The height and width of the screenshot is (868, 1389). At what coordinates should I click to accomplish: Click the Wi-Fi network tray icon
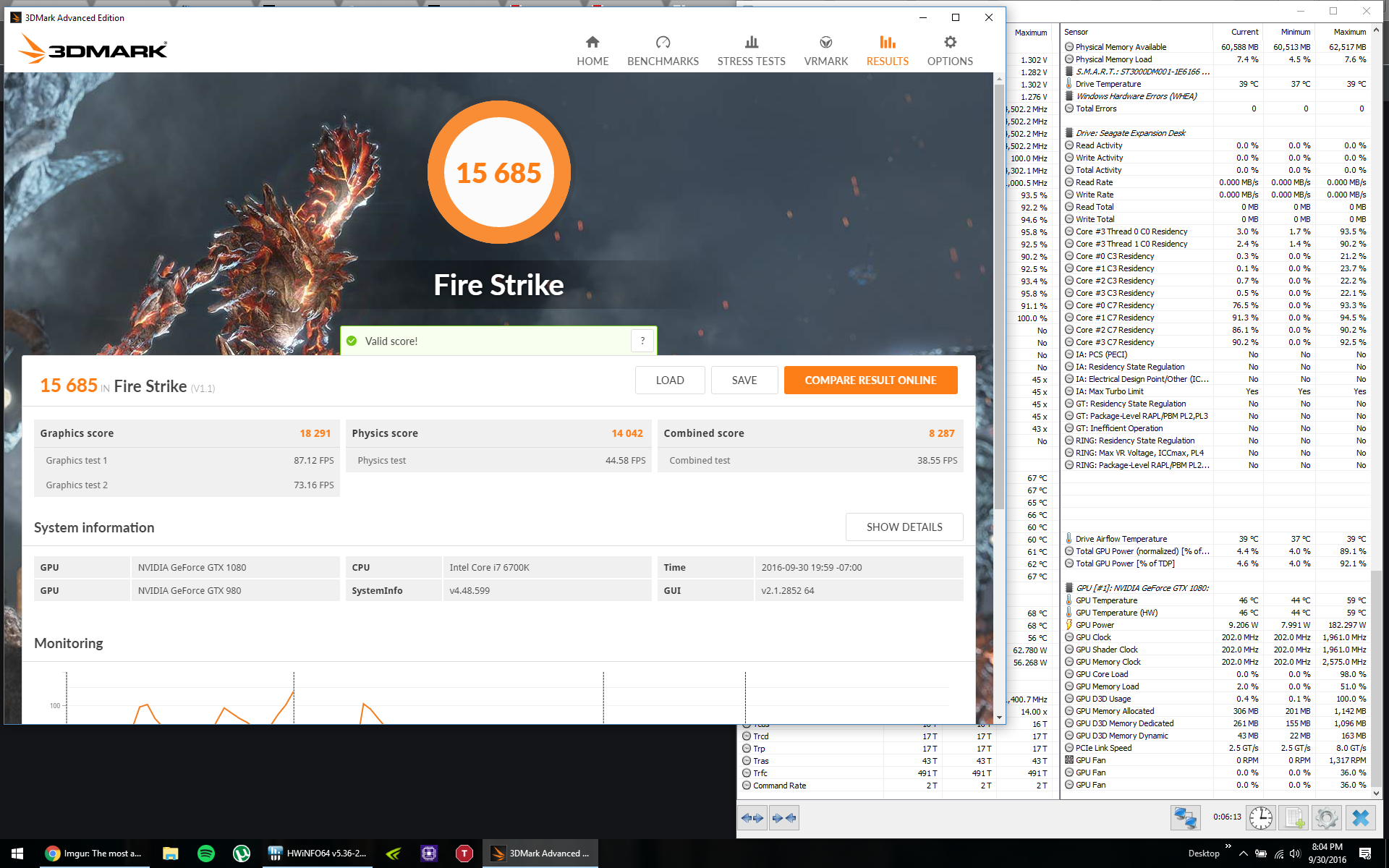(x=1278, y=854)
